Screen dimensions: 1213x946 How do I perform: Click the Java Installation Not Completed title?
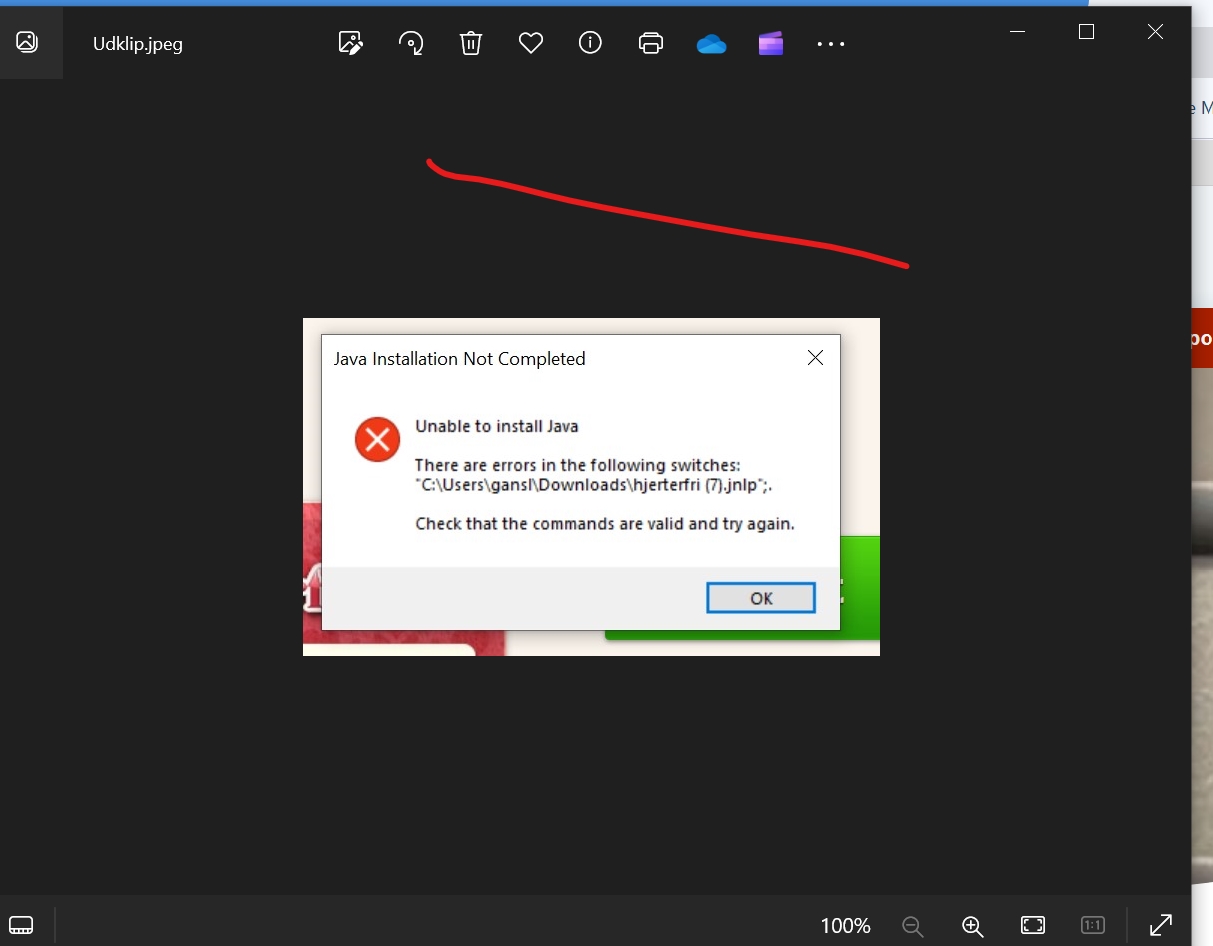pyautogui.click(x=460, y=359)
